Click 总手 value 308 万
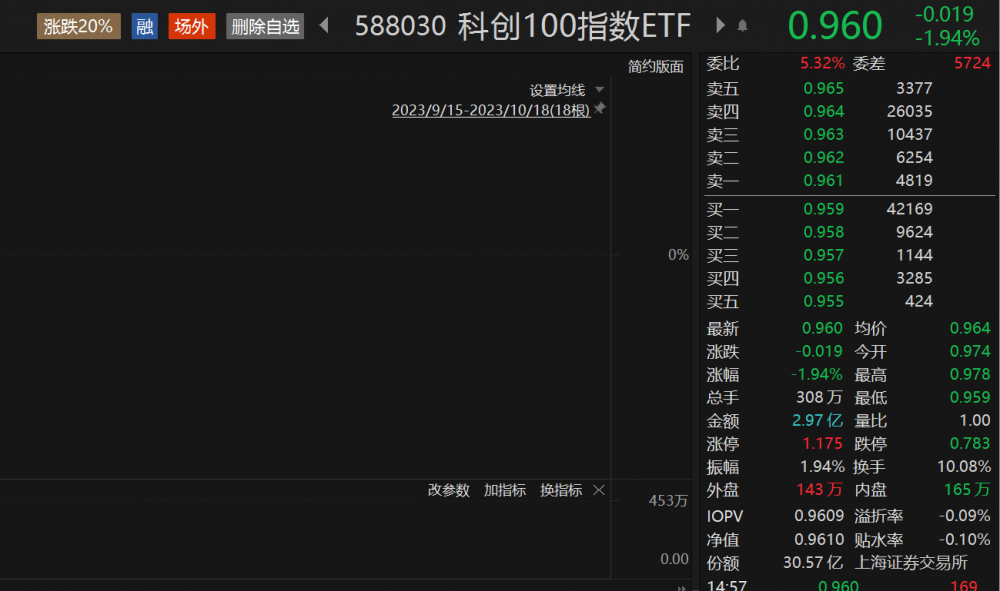 820,397
